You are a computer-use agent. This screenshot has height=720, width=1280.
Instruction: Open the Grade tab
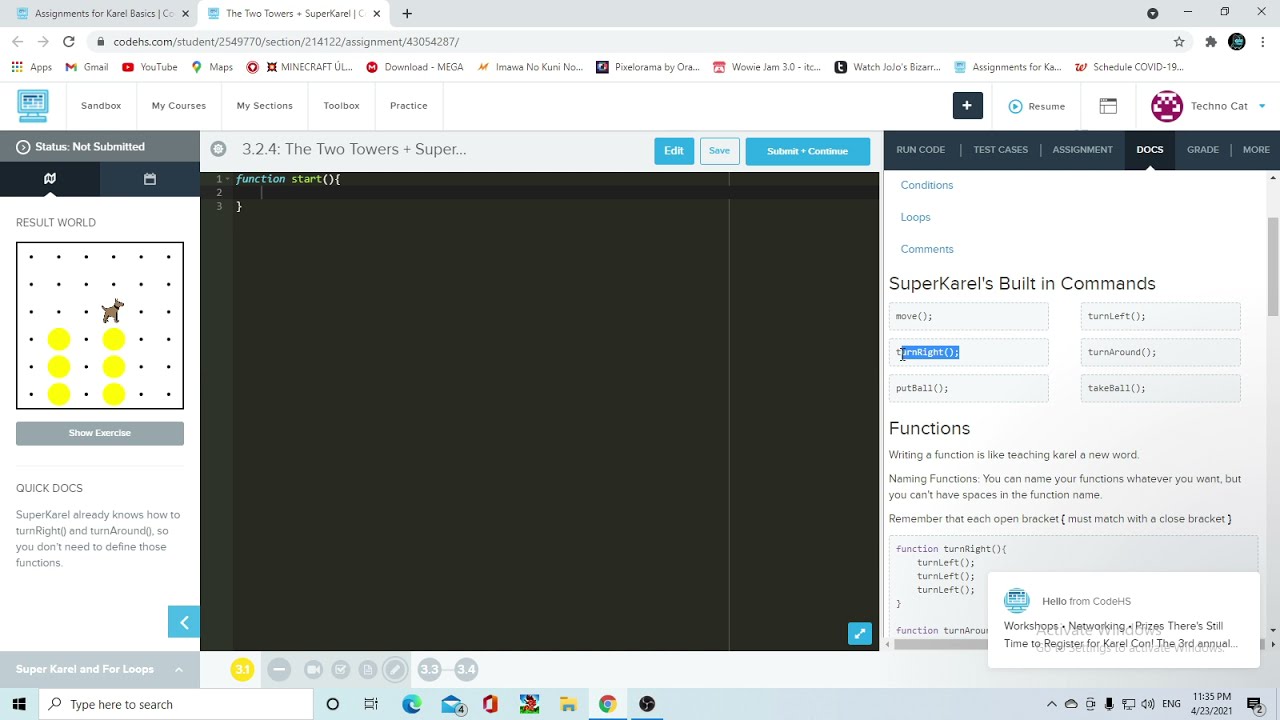pos(1202,149)
